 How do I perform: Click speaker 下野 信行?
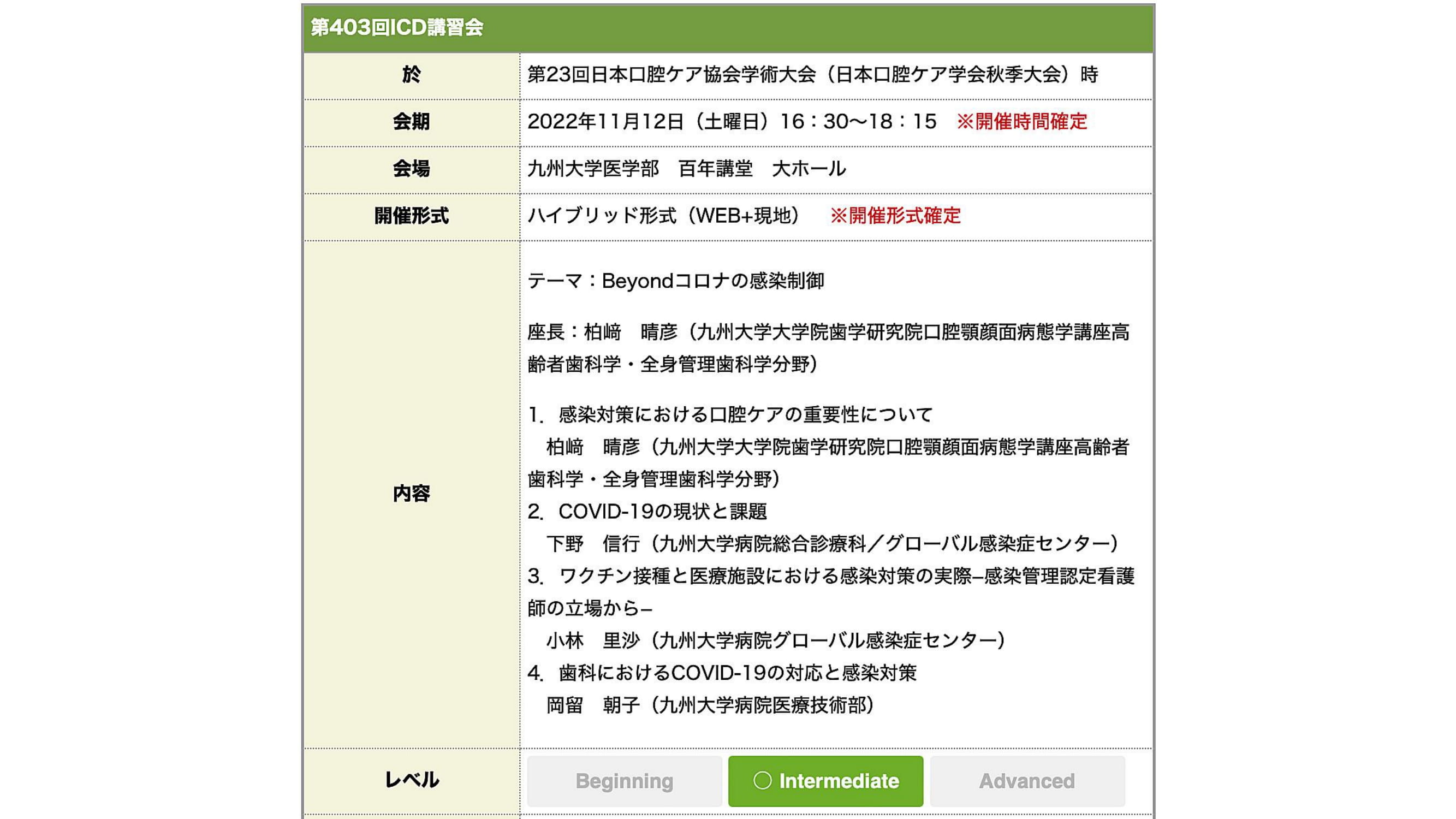[x=593, y=544]
